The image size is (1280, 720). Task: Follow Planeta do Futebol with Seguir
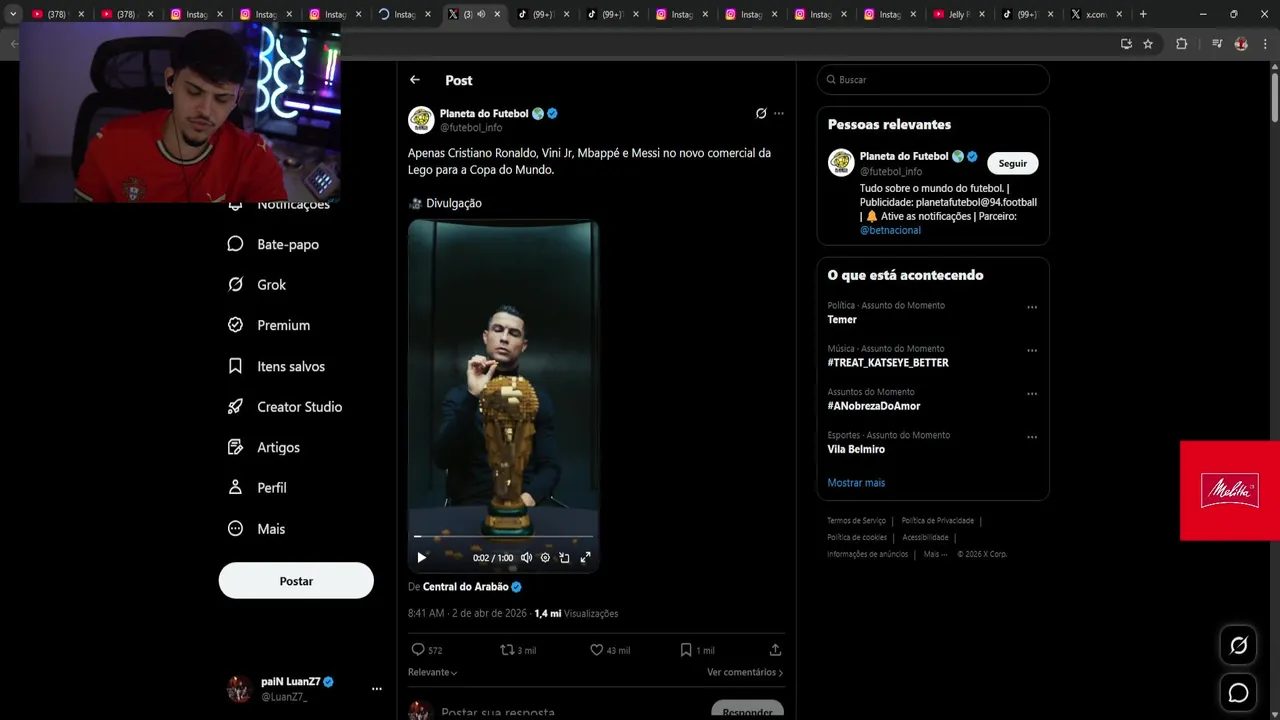click(x=1013, y=164)
